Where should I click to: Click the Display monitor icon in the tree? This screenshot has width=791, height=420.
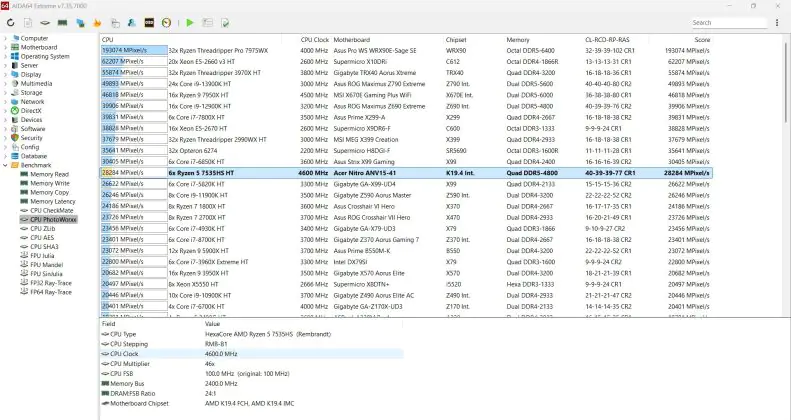15,75
